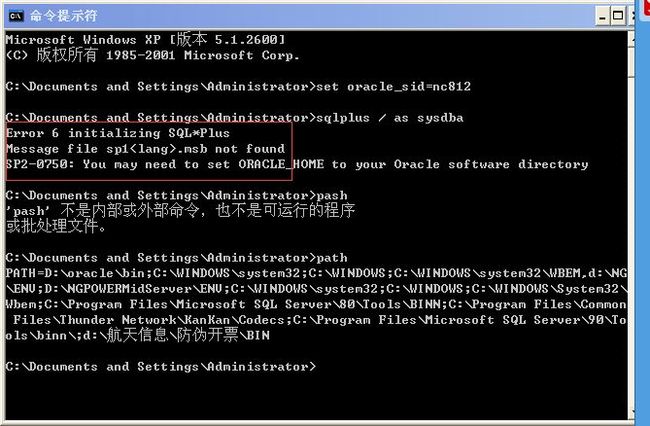Open the command prompt system menu icon

[16, 16]
